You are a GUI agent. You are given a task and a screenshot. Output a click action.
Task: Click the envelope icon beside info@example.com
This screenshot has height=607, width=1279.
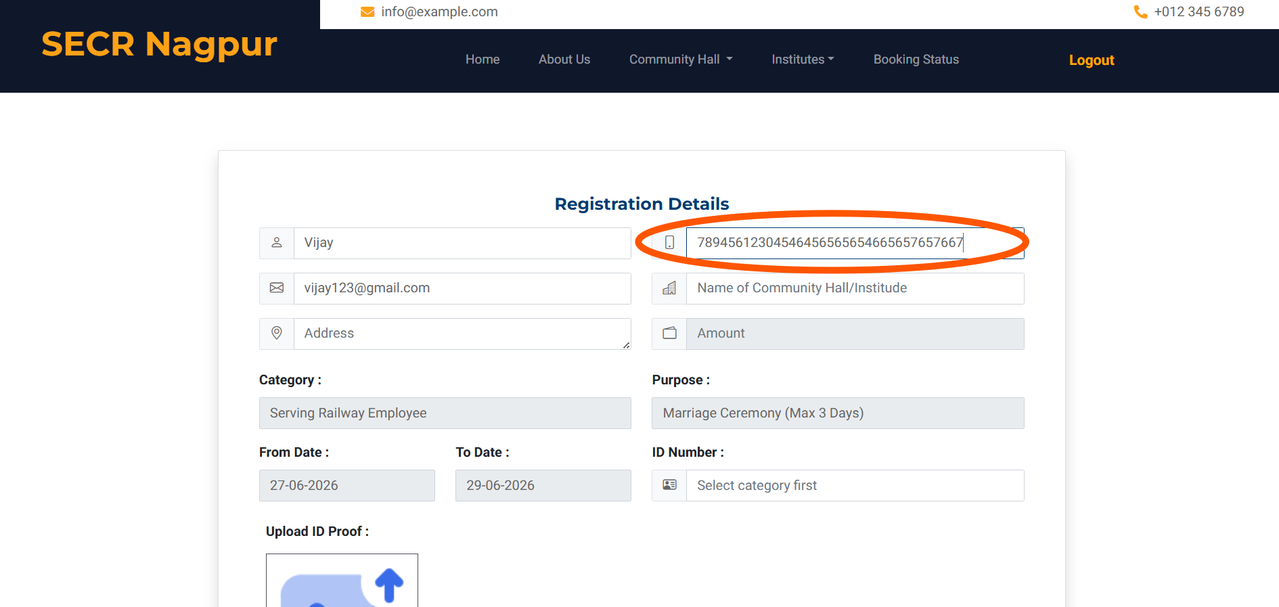pyautogui.click(x=367, y=12)
